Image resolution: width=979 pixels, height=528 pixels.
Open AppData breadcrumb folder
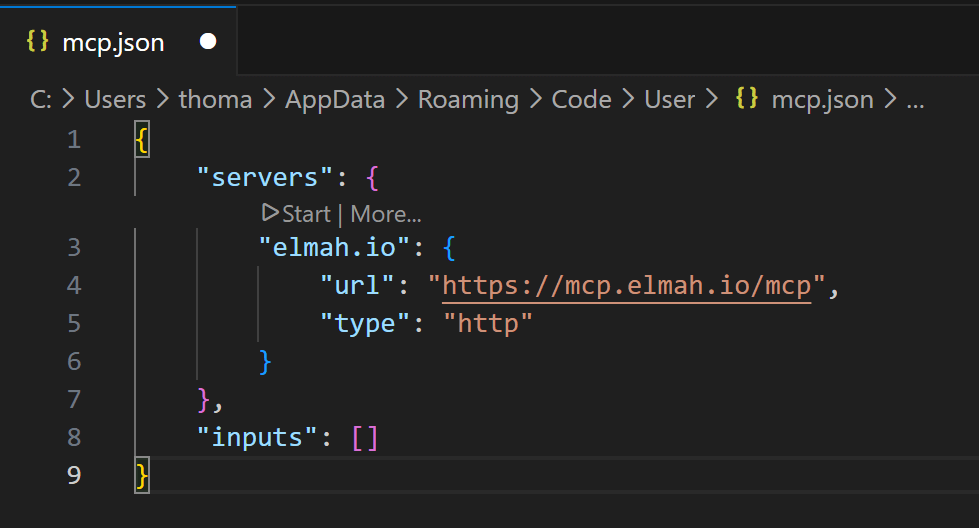335,100
